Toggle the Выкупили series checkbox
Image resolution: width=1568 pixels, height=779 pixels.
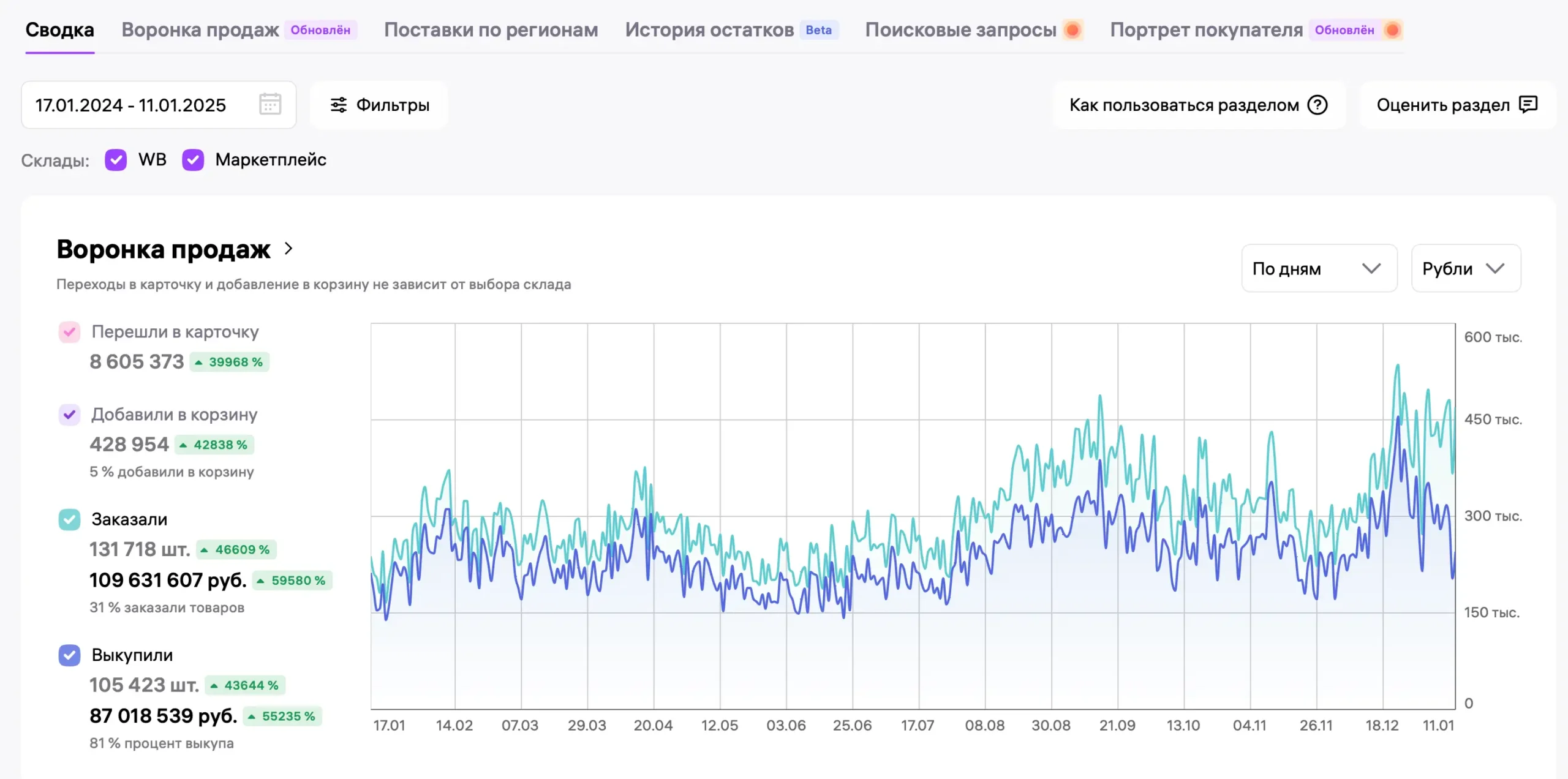(x=69, y=655)
